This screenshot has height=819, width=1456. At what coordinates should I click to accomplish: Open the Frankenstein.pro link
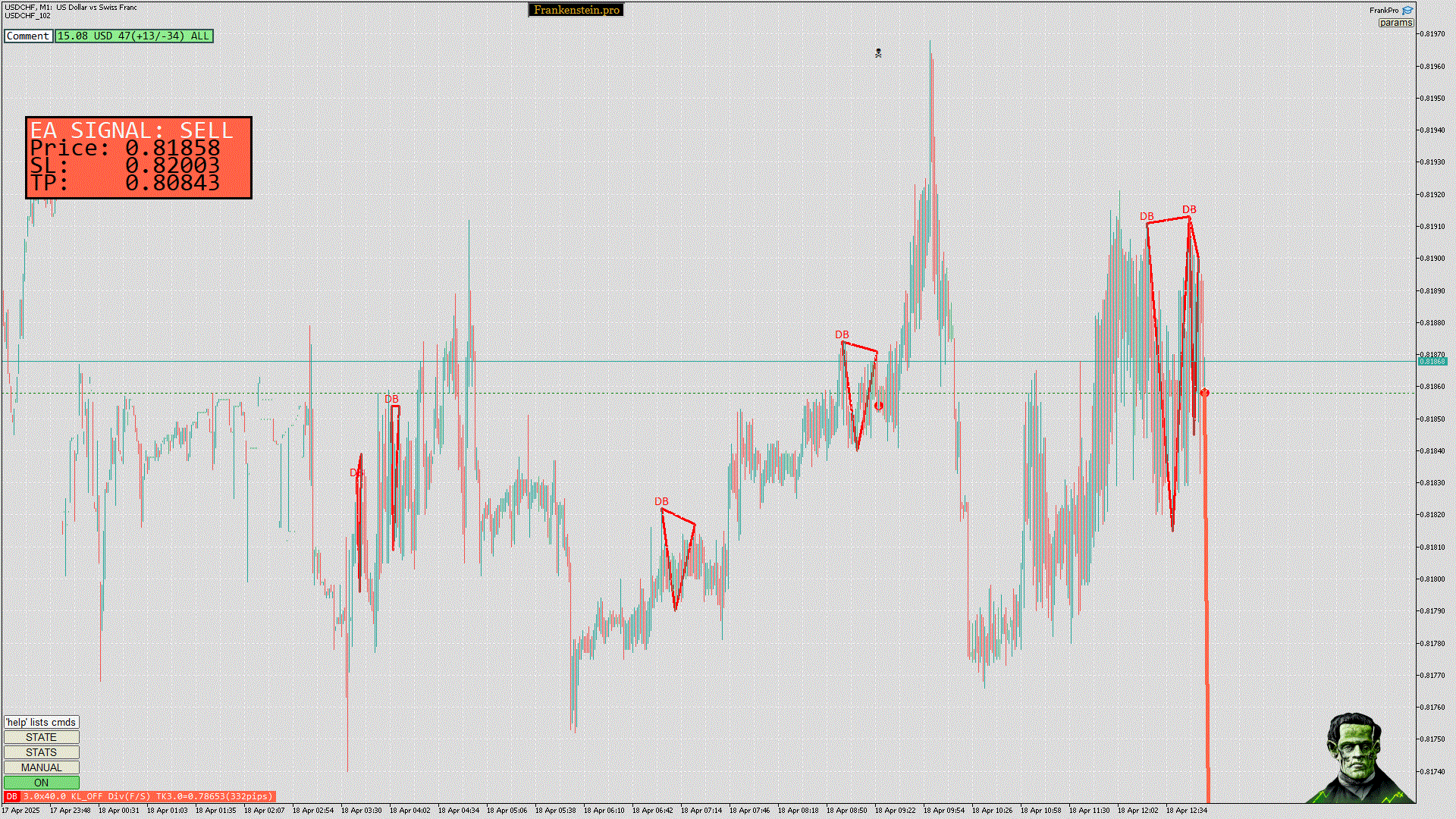tap(576, 10)
